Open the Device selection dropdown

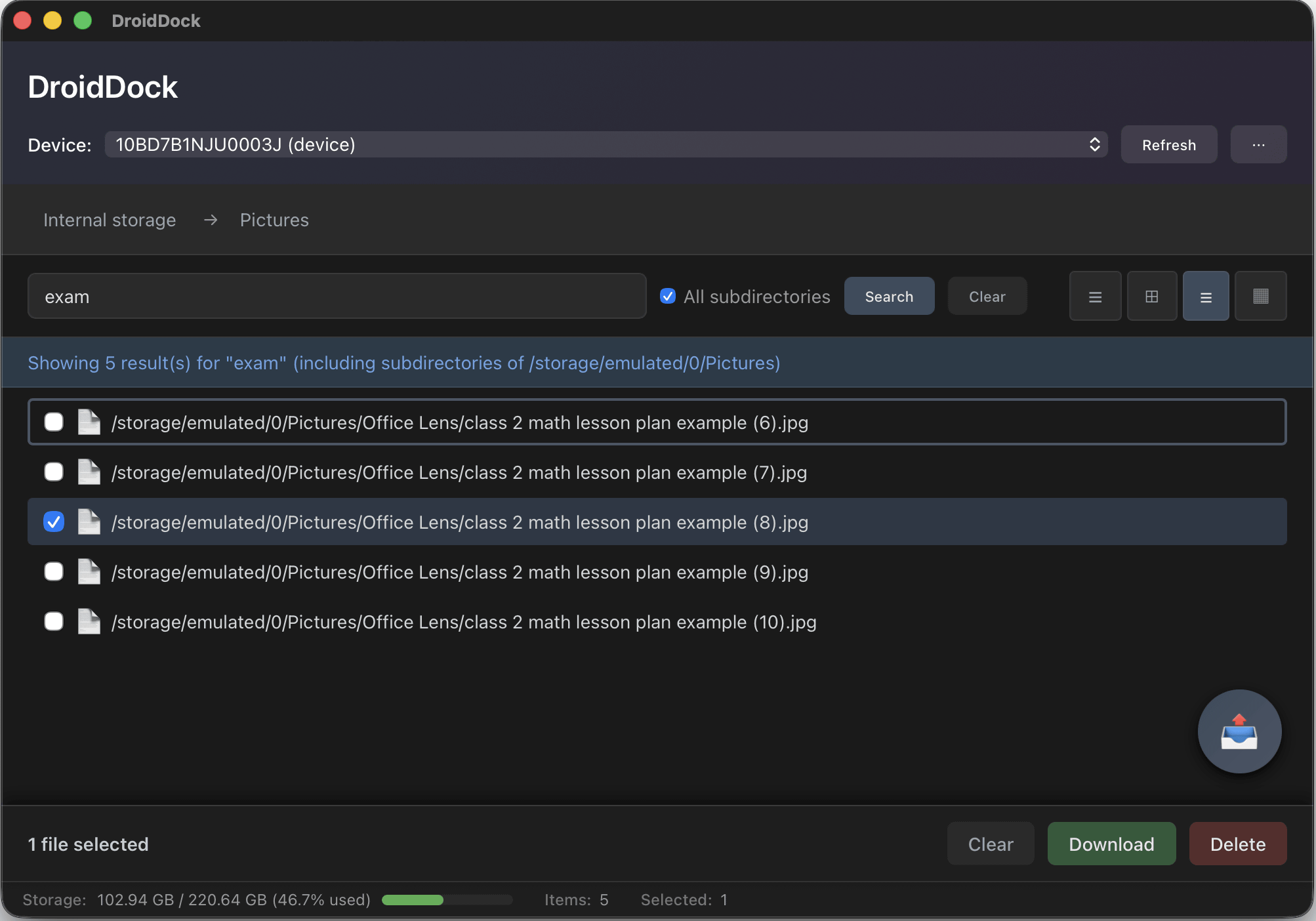click(606, 145)
